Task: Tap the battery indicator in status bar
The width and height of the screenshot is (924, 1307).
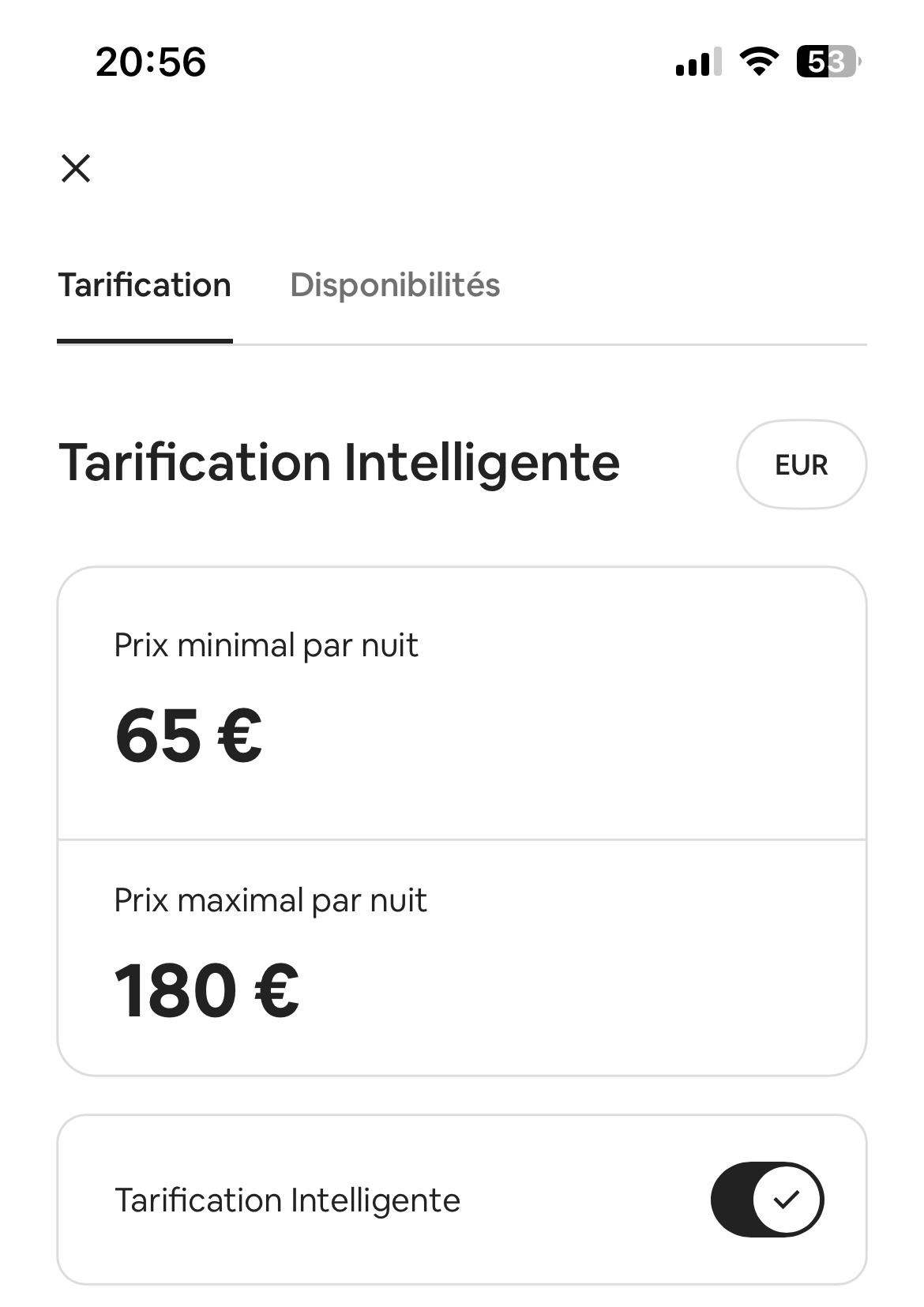Action: pyautogui.click(x=828, y=62)
